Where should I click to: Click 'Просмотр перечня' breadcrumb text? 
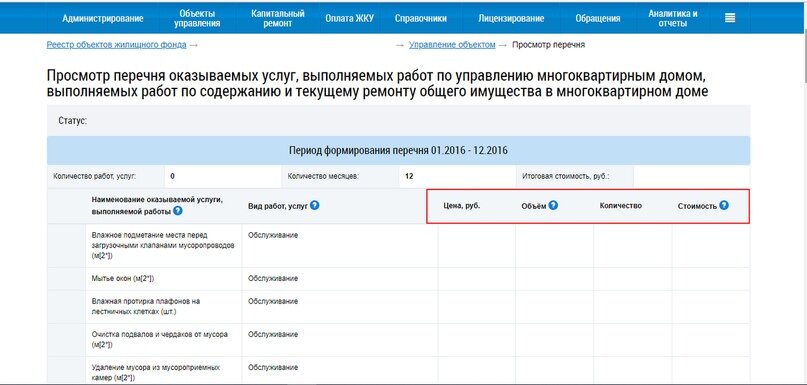coord(548,45)
